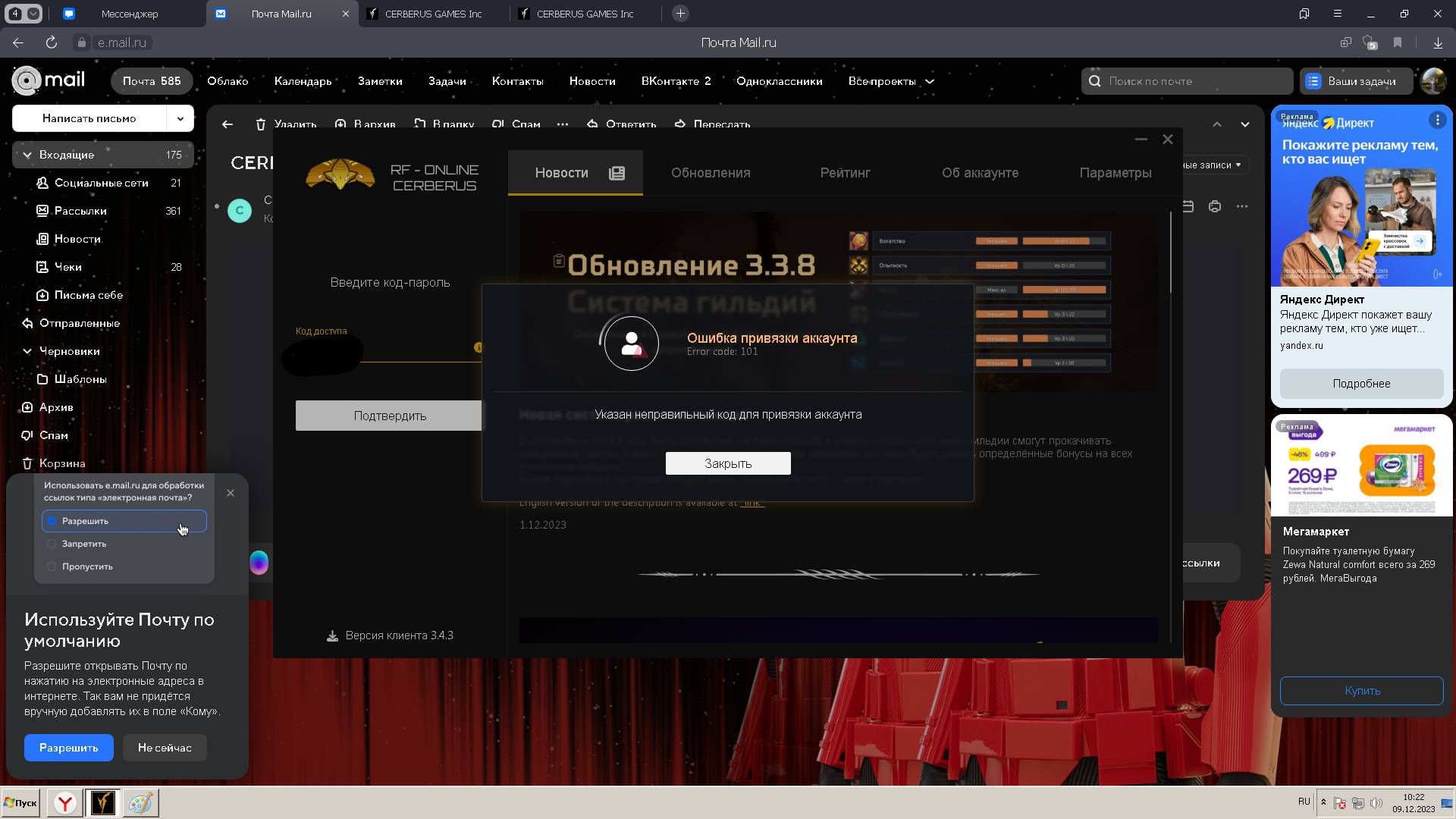Open Облако in the Mail.ru header
This screenshot has height=819, width=1456.
[x=227, y=81]
